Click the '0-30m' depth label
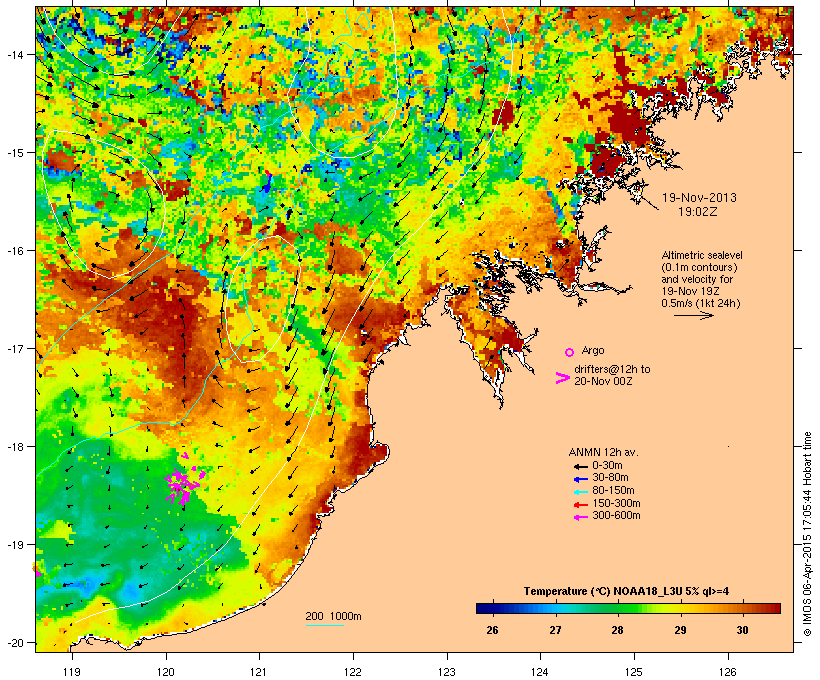Image resolution: width=820 pixels, height=680 pixels. (x=607, y=466)
